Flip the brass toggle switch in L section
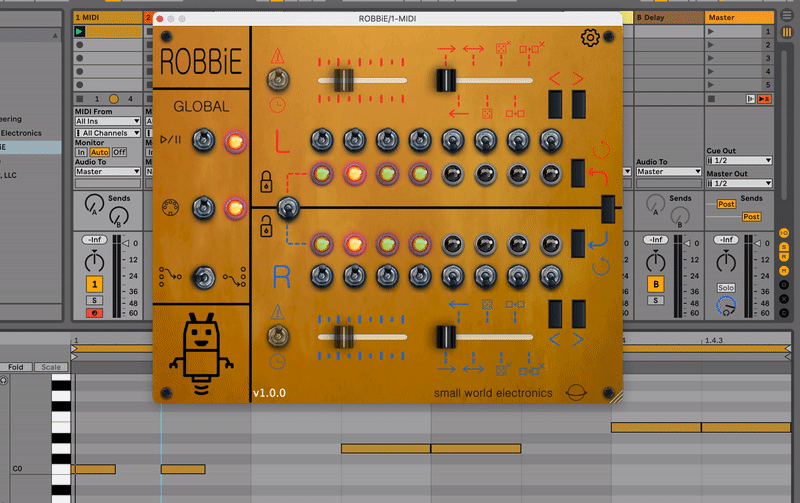This screenshot has width=800, height=503. [x=278, y=80]
